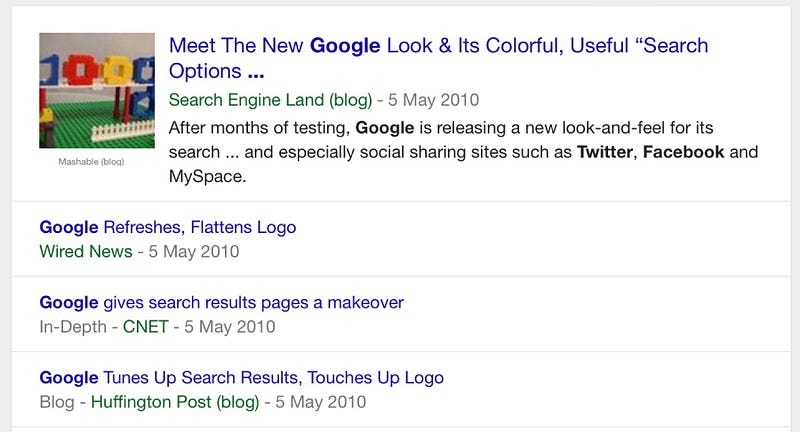Click the After months of testing snippet
800x432 pixels.
[463, 152]
